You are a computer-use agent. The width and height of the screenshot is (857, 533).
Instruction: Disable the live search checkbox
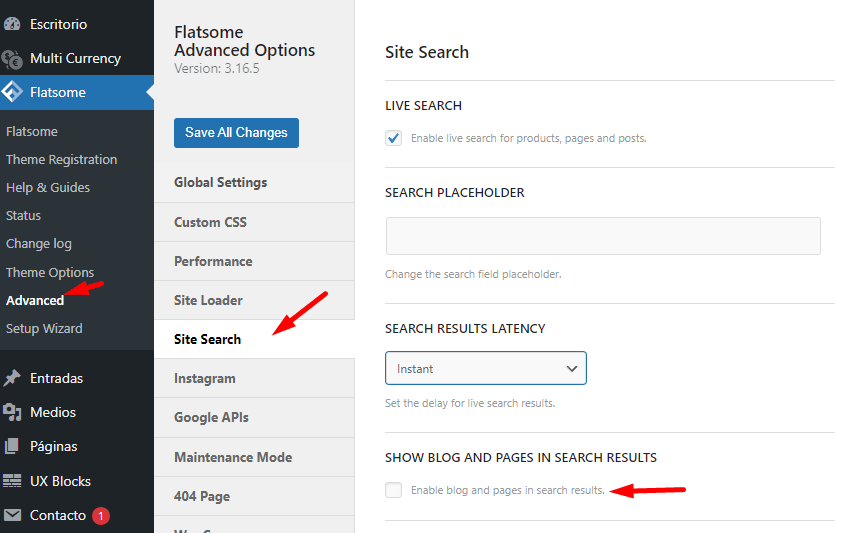click(394, 138)
